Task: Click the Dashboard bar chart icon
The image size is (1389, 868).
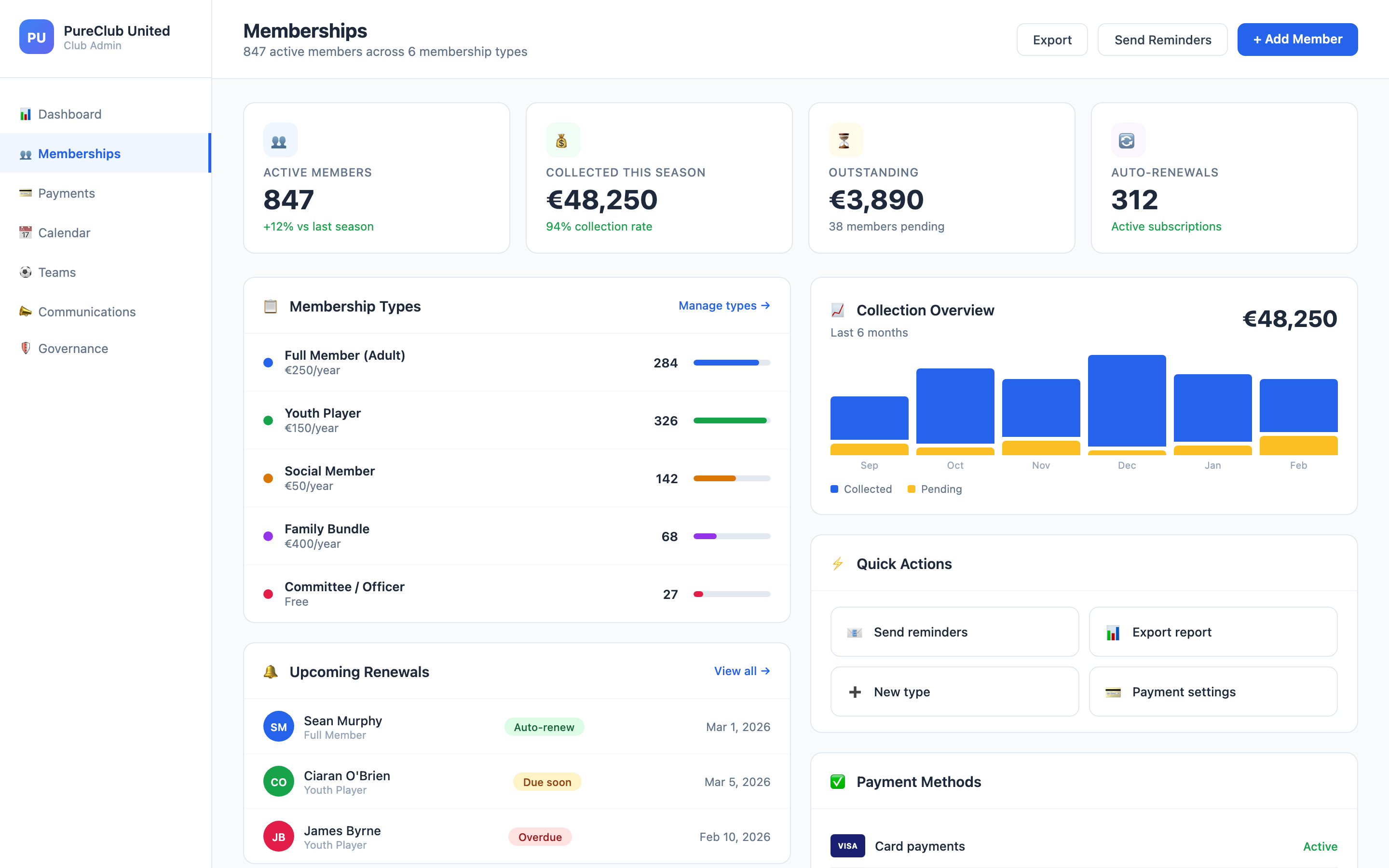Action: [25, 114]
